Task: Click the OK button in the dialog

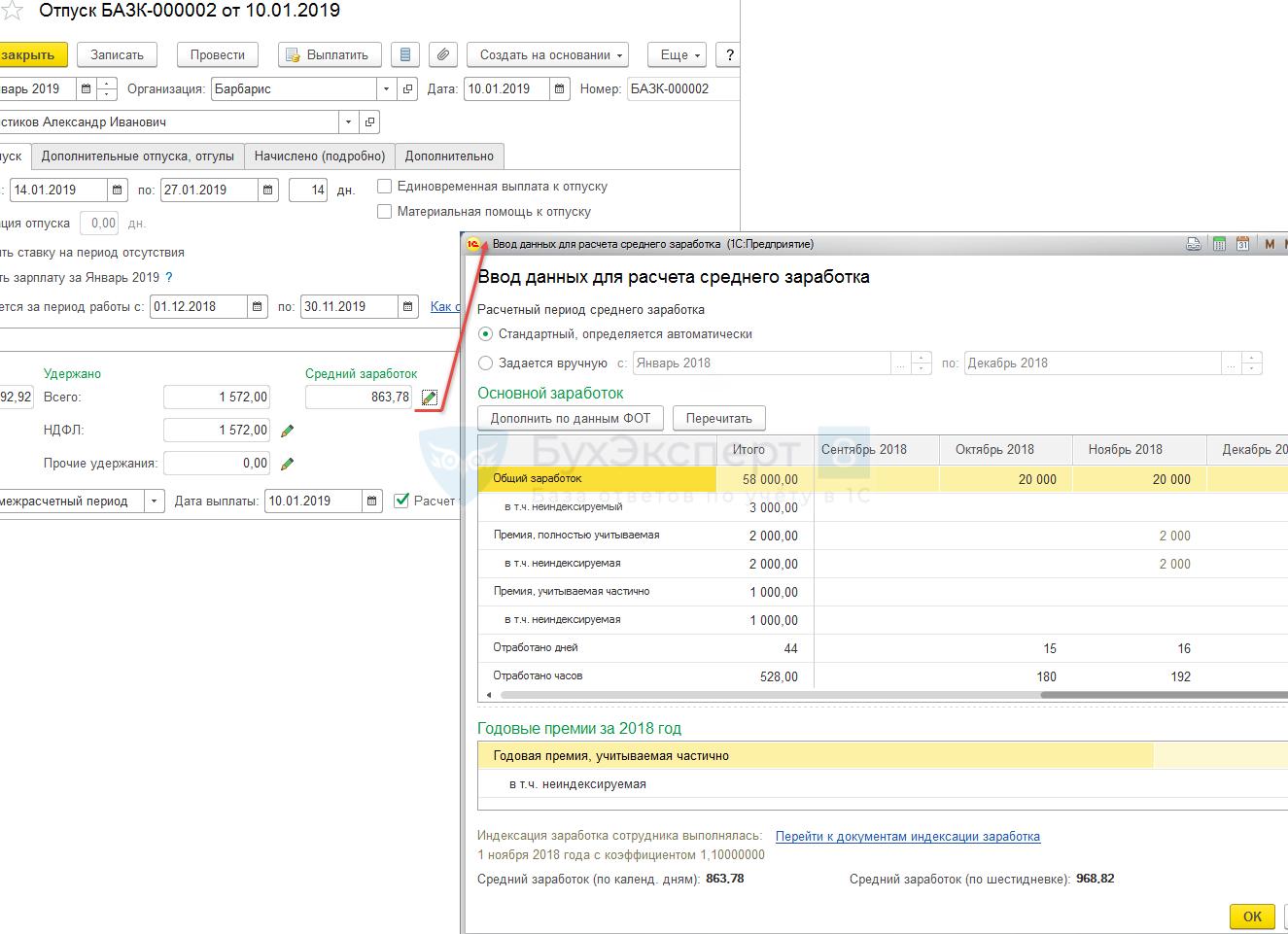Action: click(x=1252, y=917)
